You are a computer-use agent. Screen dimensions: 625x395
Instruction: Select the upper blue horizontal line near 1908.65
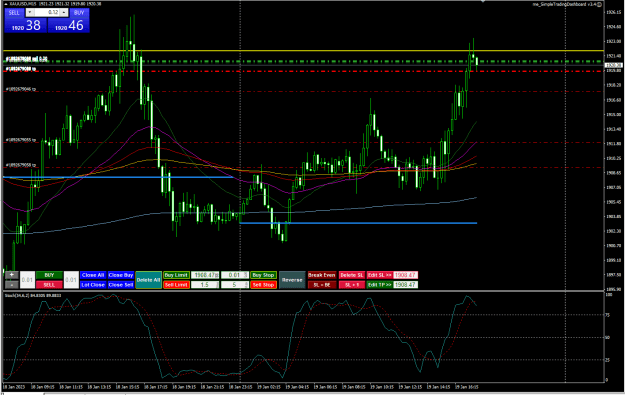pyautogui.click(x=118, y=177)
